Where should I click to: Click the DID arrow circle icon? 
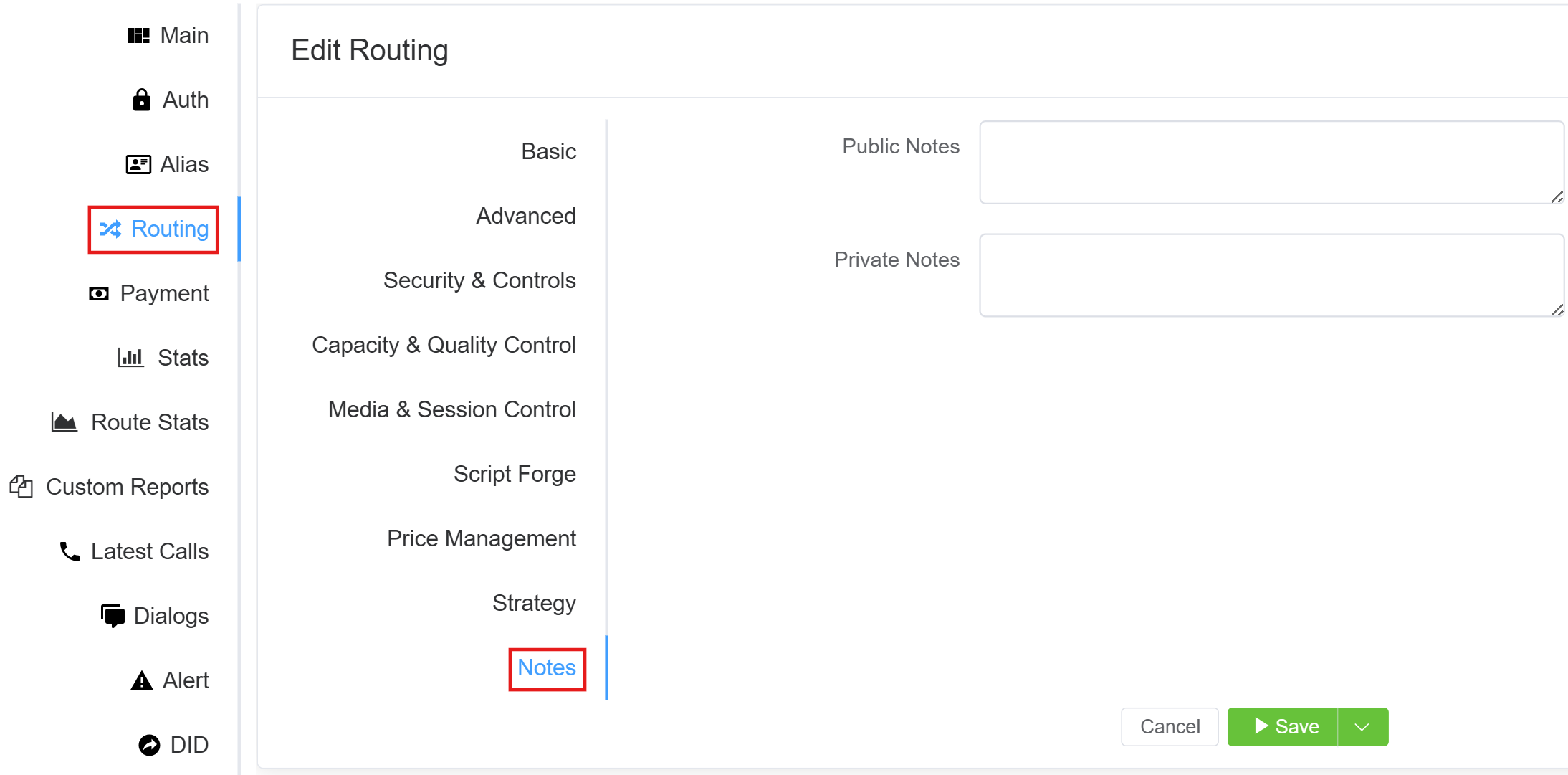tap(149, 745)
